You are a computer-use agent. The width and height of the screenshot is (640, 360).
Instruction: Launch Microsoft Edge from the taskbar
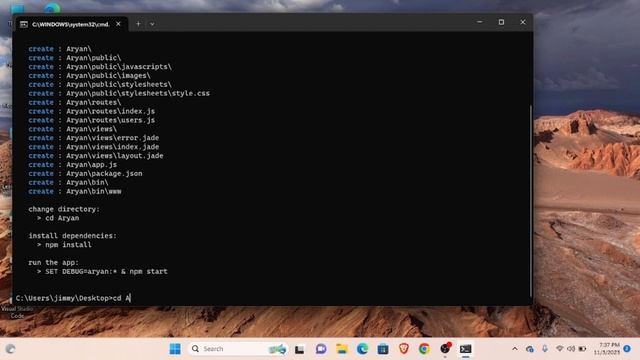(x=362, y=349)
